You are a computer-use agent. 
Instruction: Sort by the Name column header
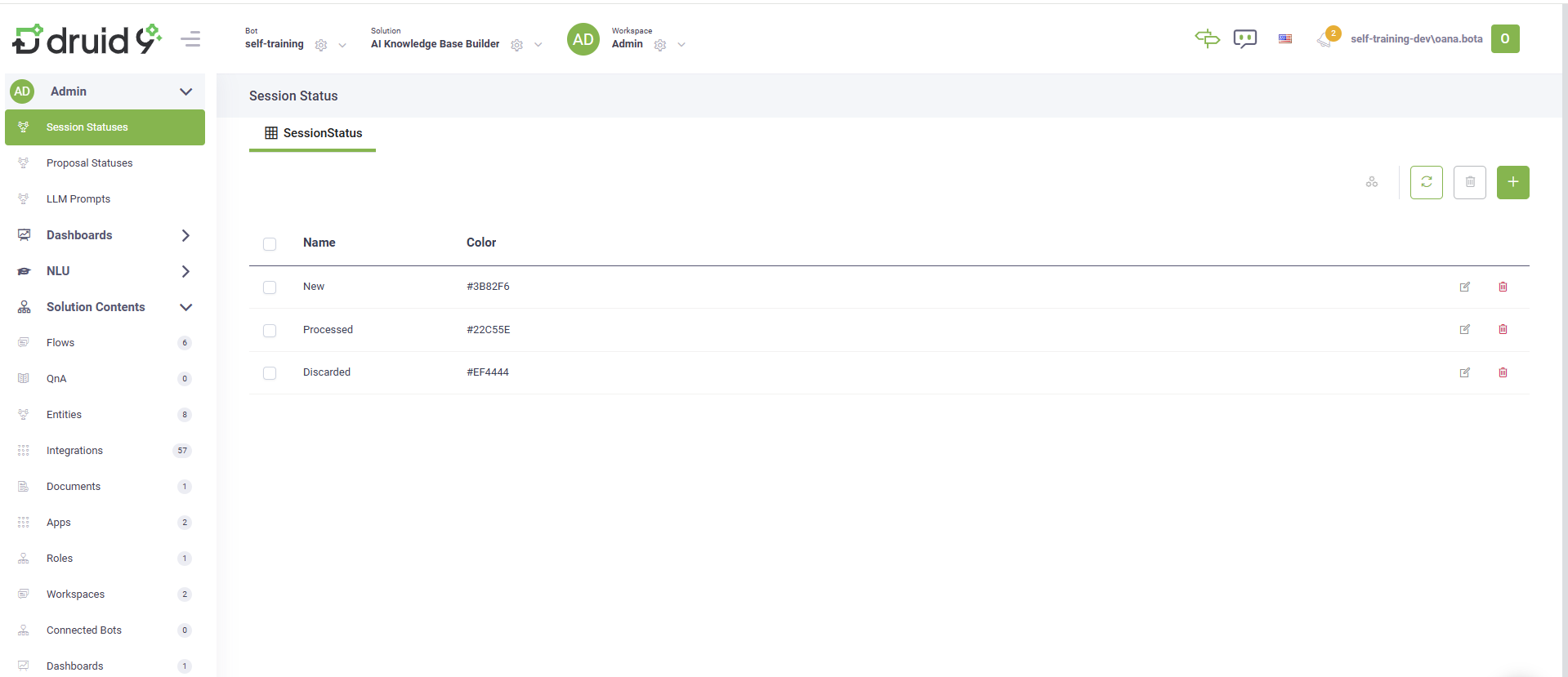(x=319, y=243)
